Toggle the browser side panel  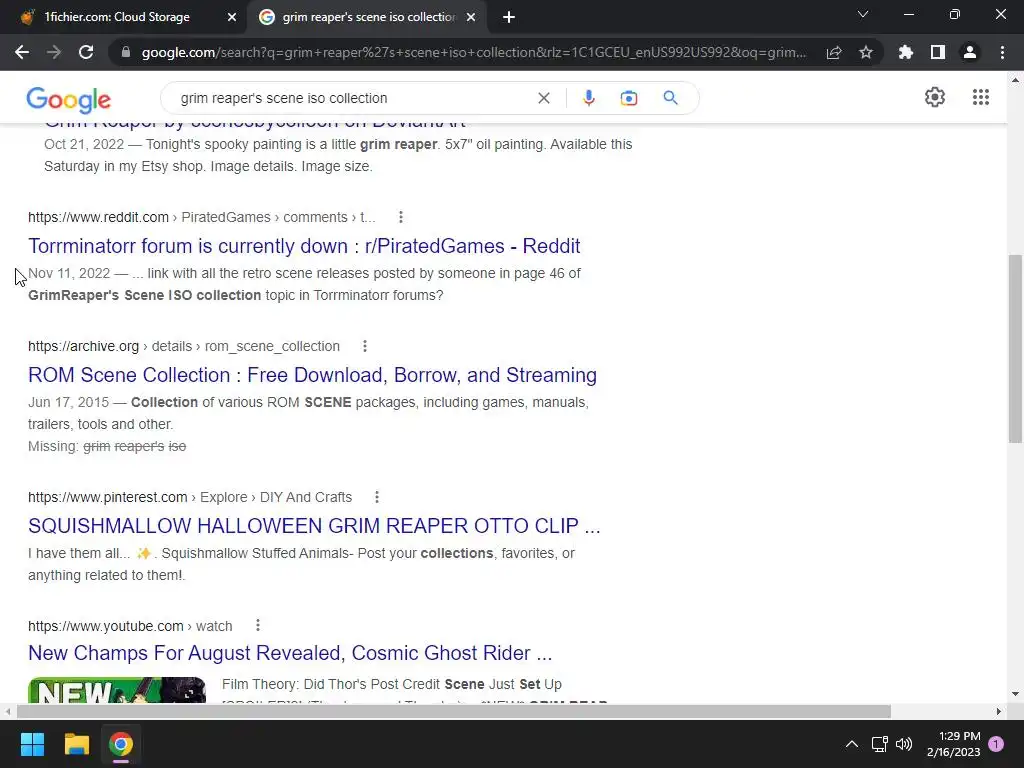coord(938,52)
